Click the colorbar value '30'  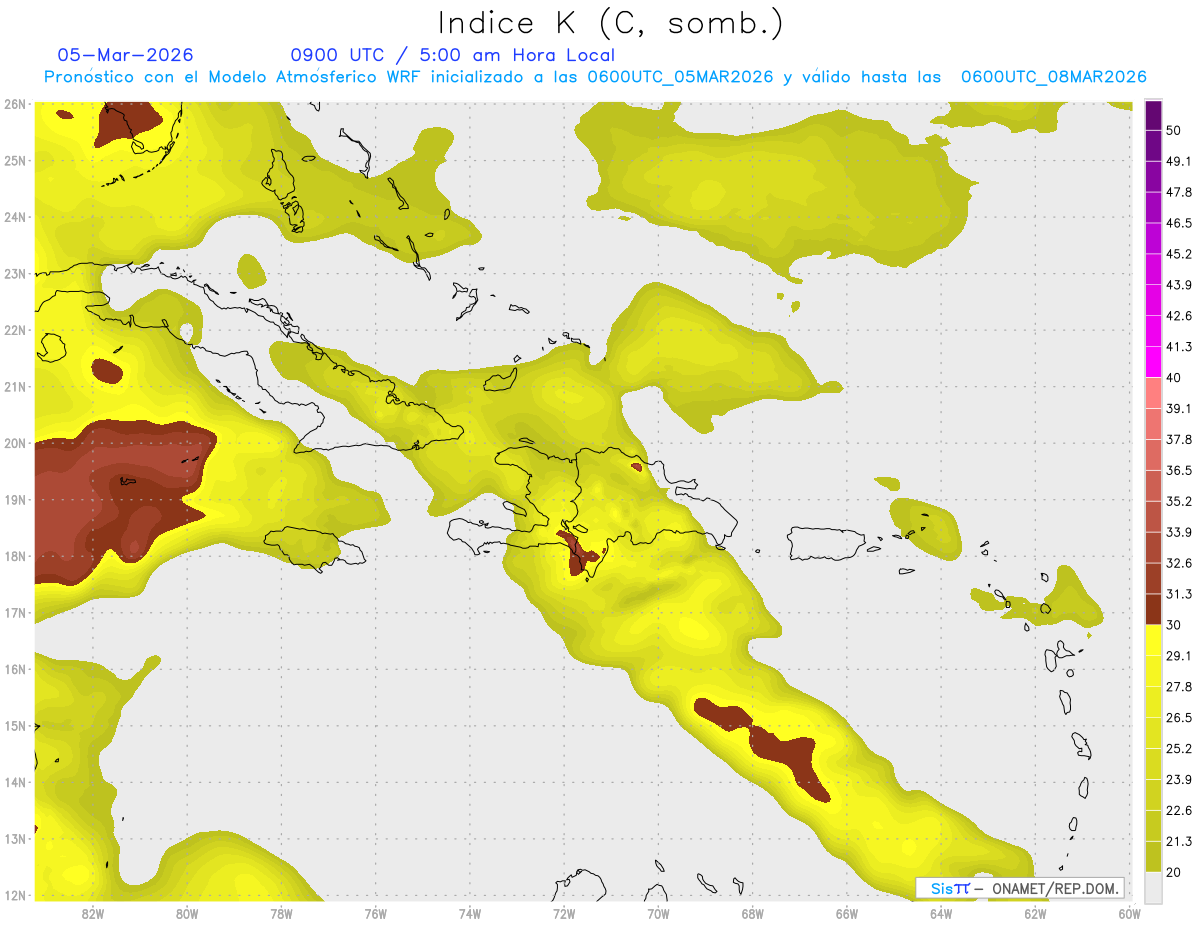coord(1175,625)
